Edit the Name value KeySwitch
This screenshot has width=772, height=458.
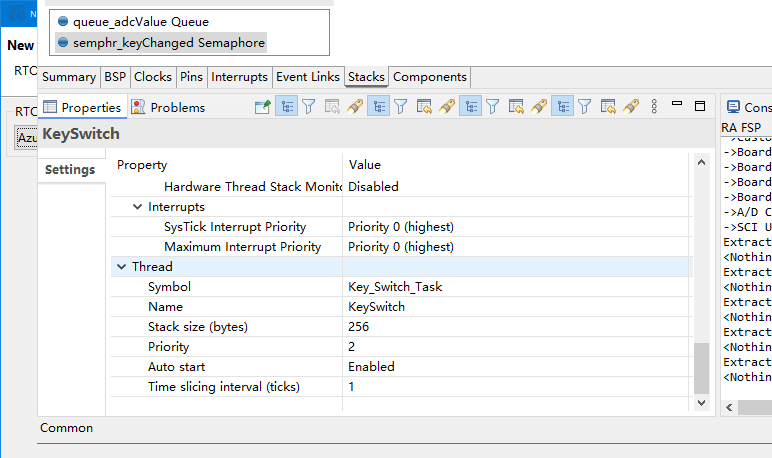coord(517,307)
